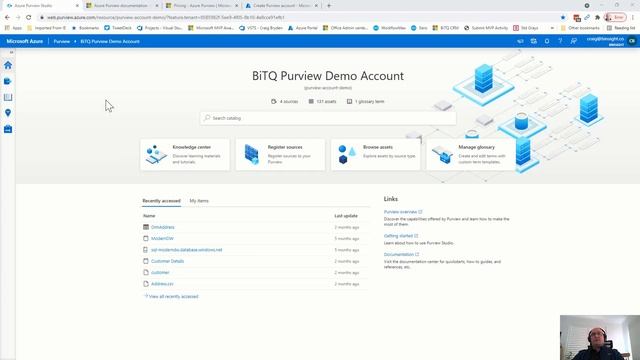Switch to Azure Purview documentation browser tab
This screenshot has height=360, width=640.
click(122, 6)
